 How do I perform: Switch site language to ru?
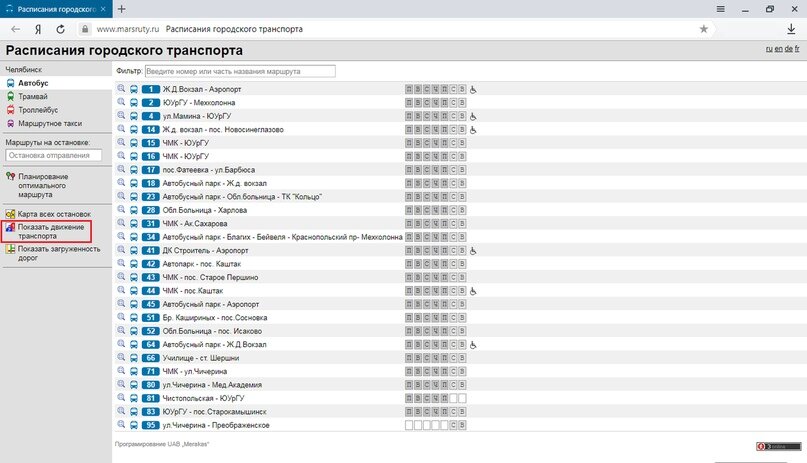click(769, 49)
